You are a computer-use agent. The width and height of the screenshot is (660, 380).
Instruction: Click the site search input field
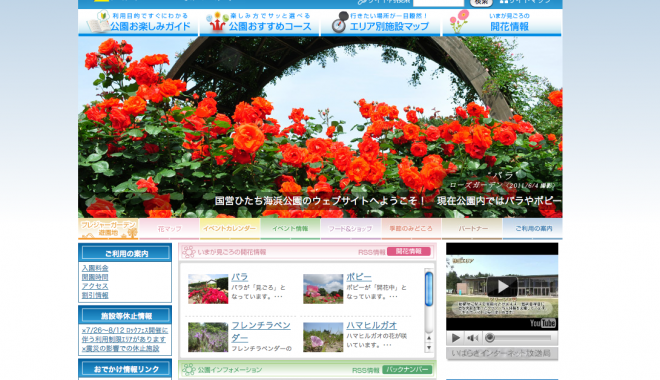click(438, 2)
